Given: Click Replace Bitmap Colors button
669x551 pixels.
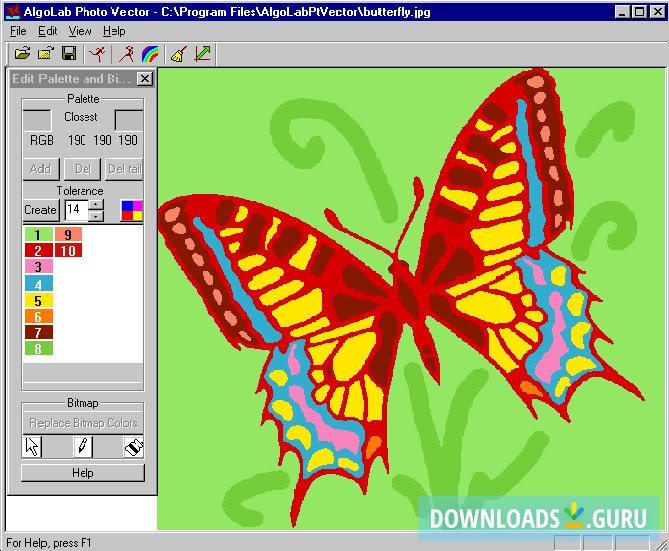Looking at the screenshot, I should (x=83, y=423).
